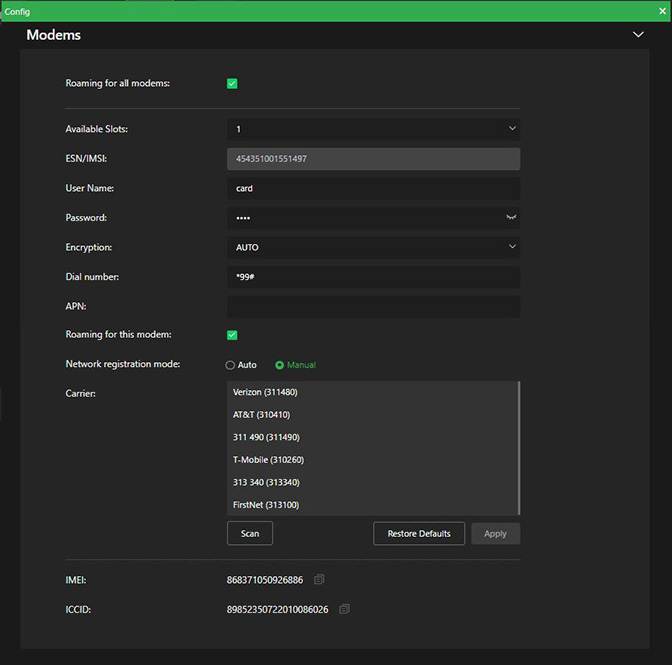Select FirstNet (313100) carrier entry
Image resolution: width=672 pixels, height=665 pixels.
pos(266,505)
